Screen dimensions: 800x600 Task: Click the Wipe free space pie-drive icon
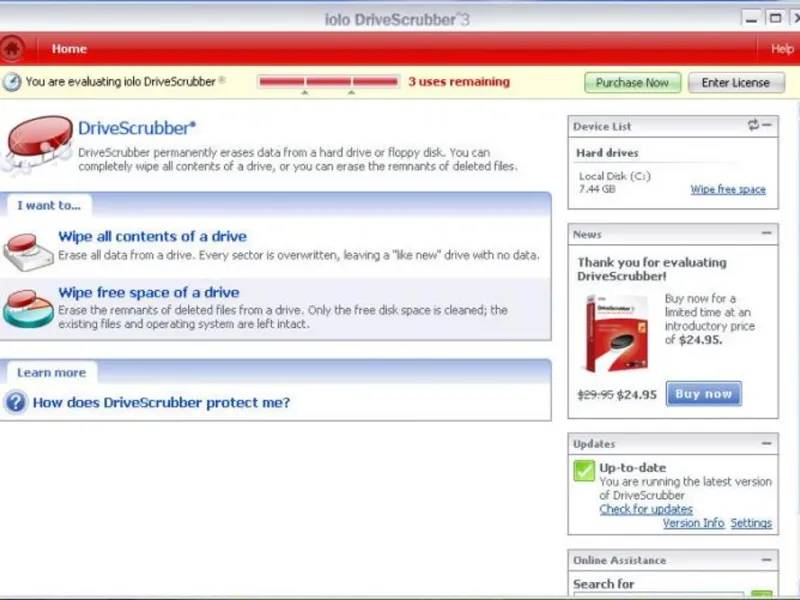coord(28,308)
